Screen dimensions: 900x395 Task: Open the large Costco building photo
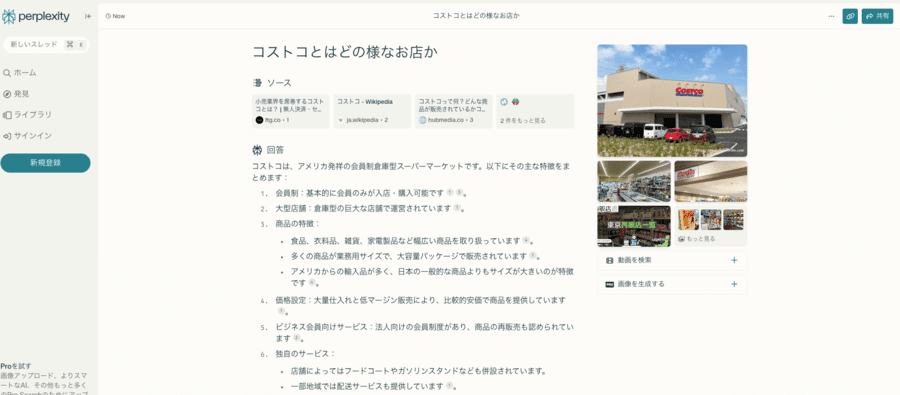(x=672, y=100)
